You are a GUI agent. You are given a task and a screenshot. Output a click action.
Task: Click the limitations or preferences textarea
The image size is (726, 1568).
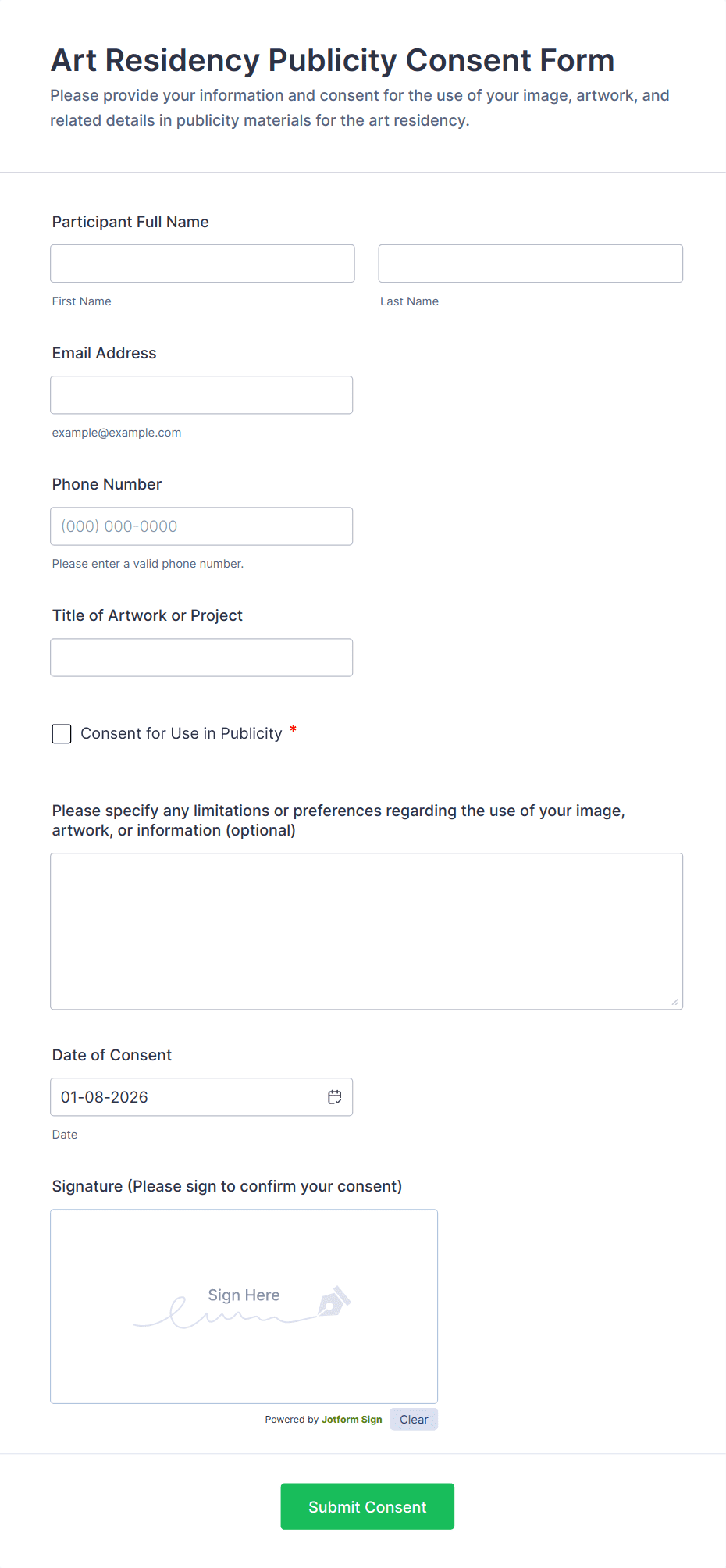pos(366,931)
